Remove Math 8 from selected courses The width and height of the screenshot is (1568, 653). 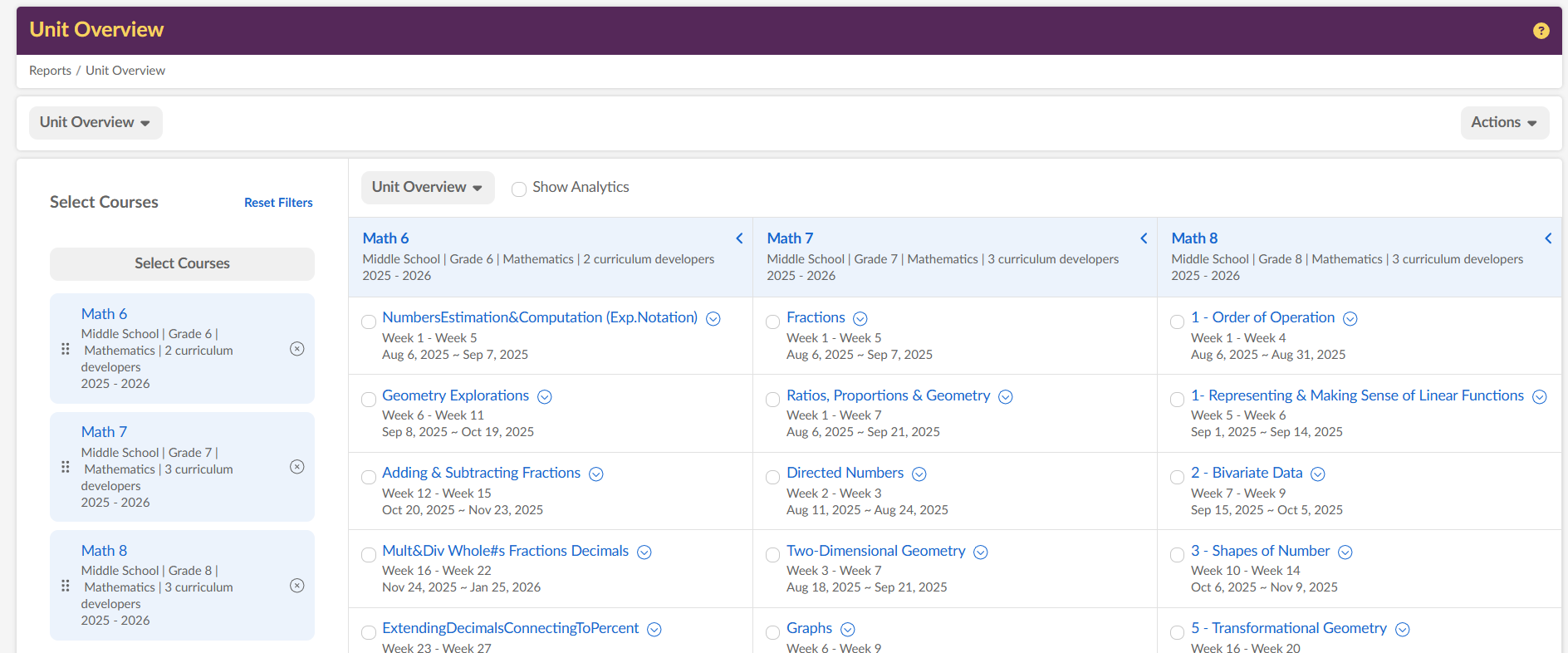pyautogui.click(x=296, y=586)
